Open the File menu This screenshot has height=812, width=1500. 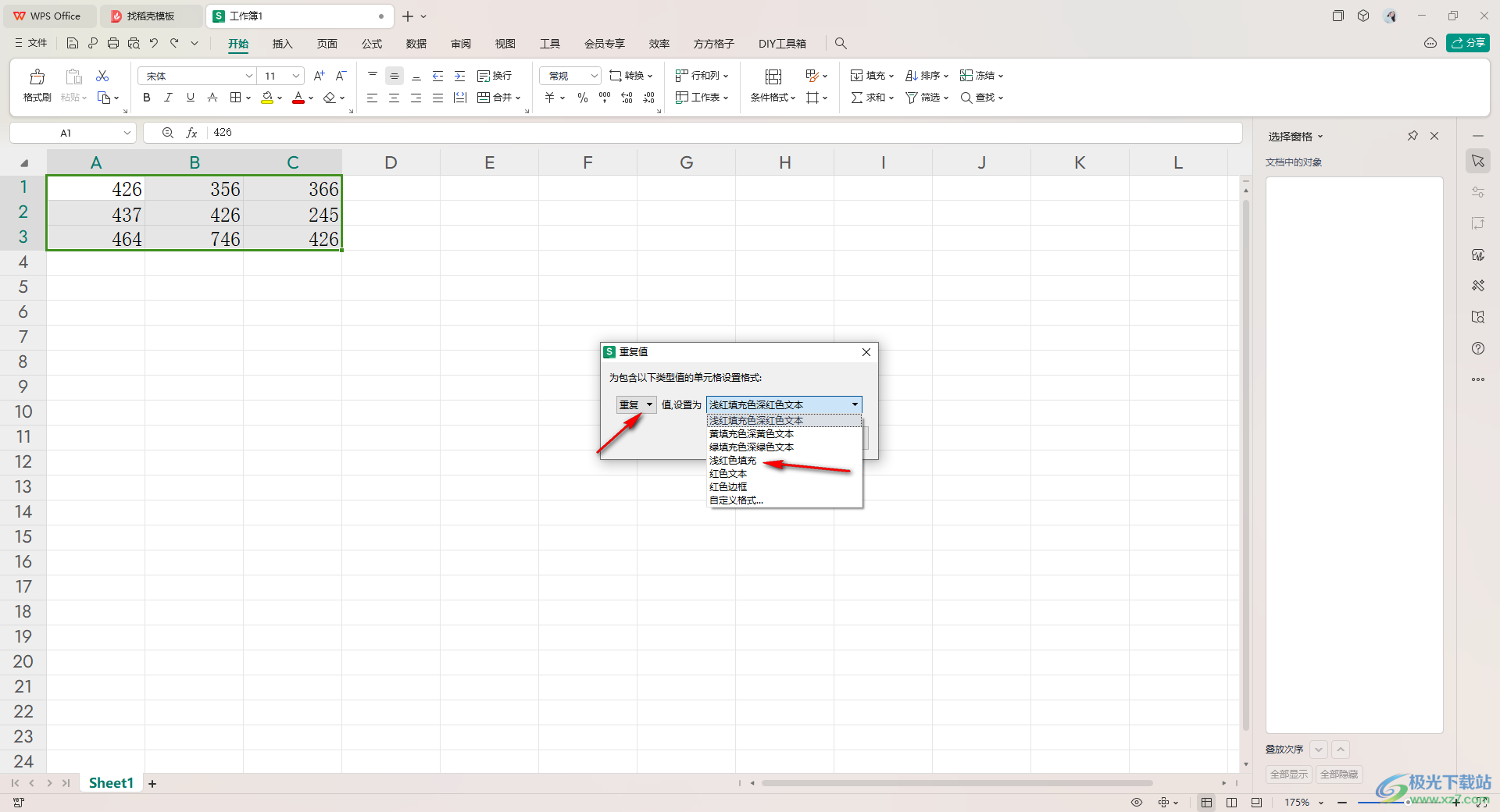point(31,44)
